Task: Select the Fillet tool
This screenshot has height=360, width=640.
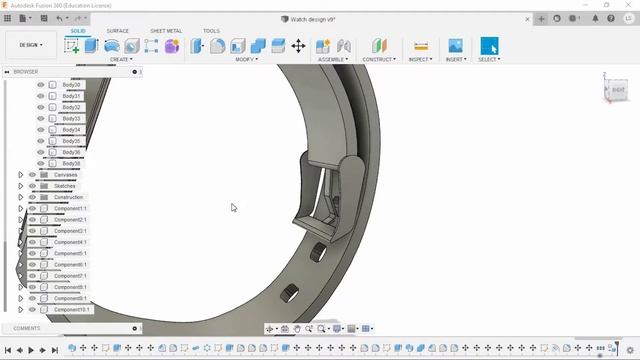Action: point(218,46)
